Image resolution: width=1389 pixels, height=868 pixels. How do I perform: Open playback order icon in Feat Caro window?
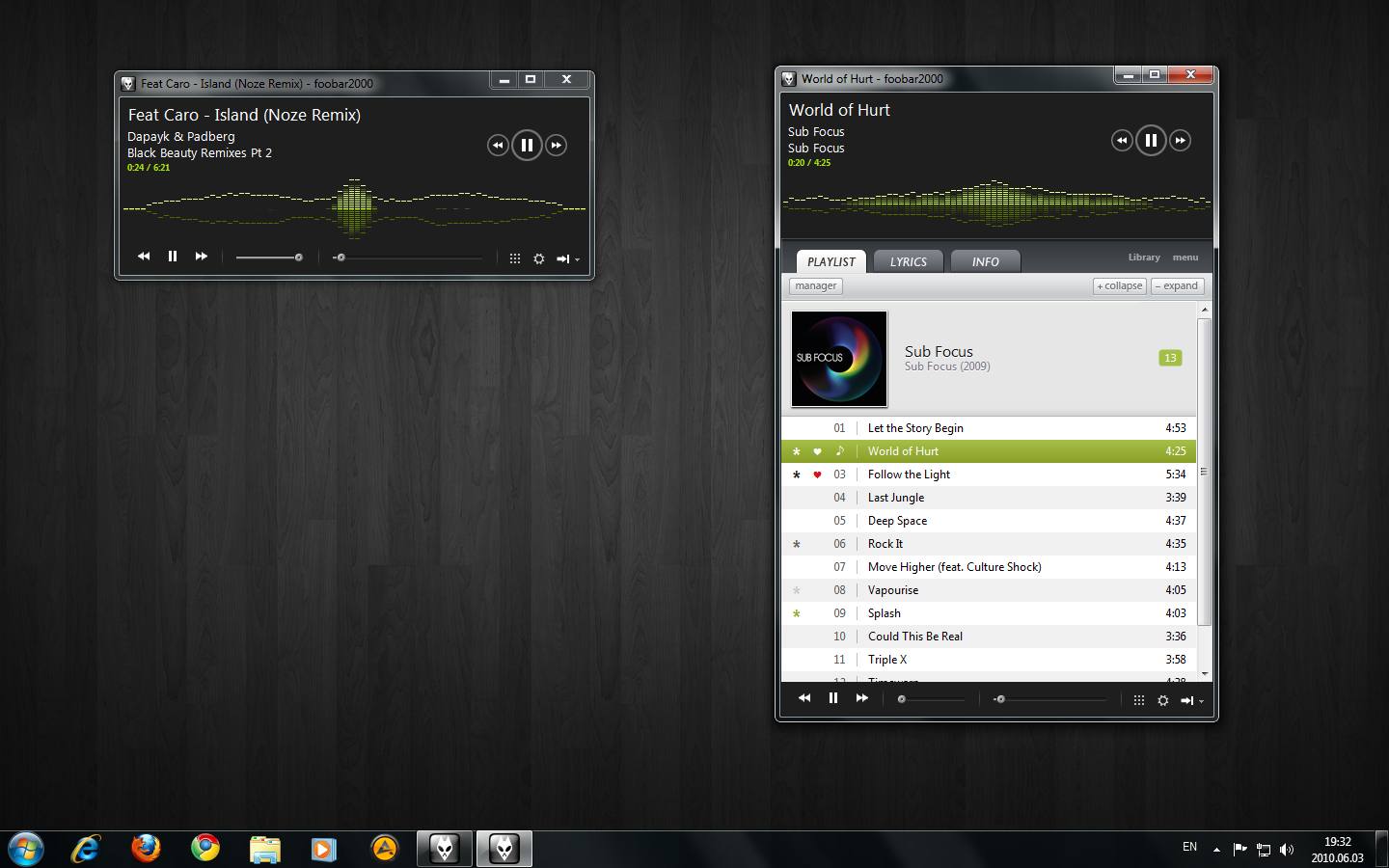(562, 258)
